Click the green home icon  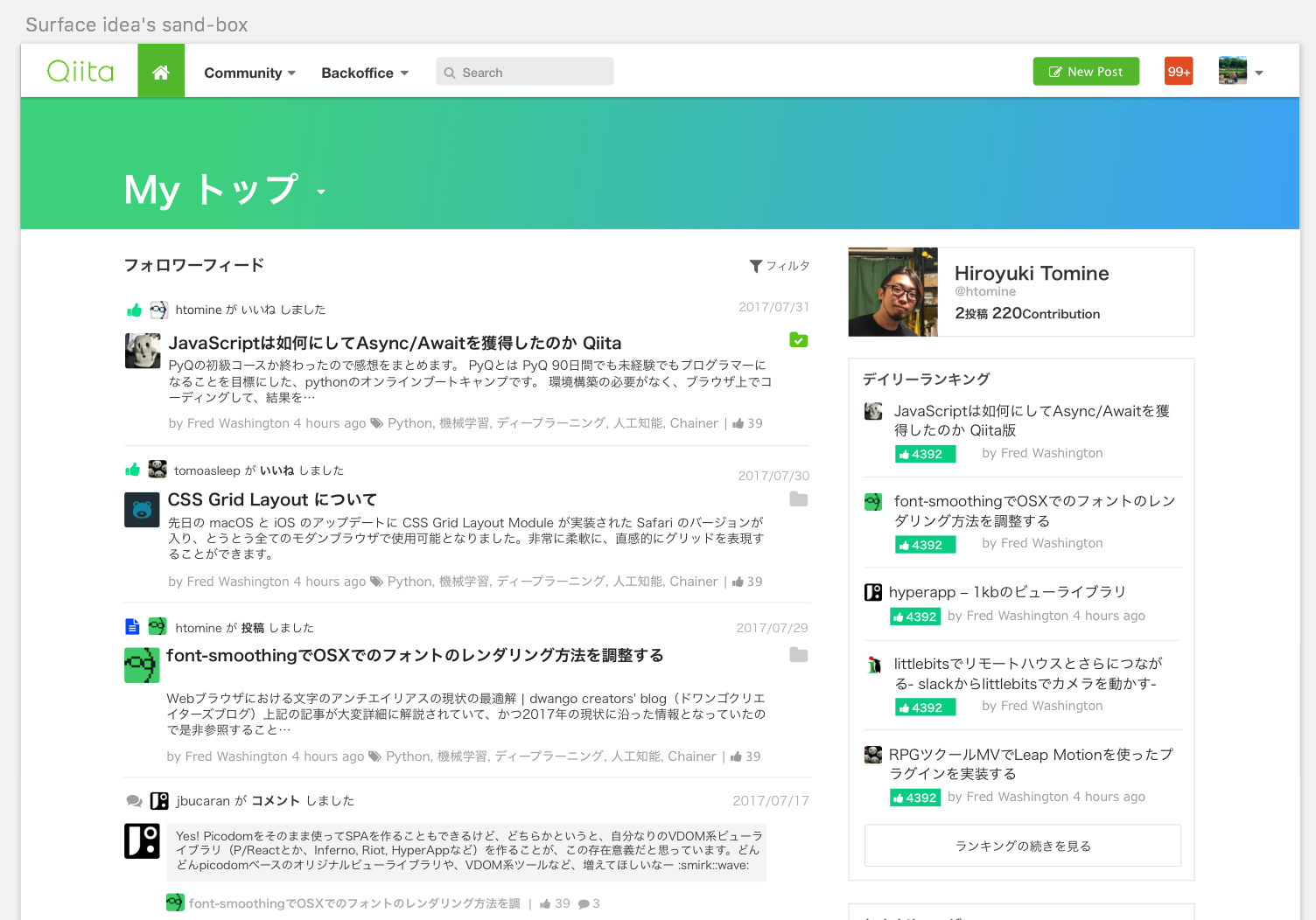pos(161,72)
